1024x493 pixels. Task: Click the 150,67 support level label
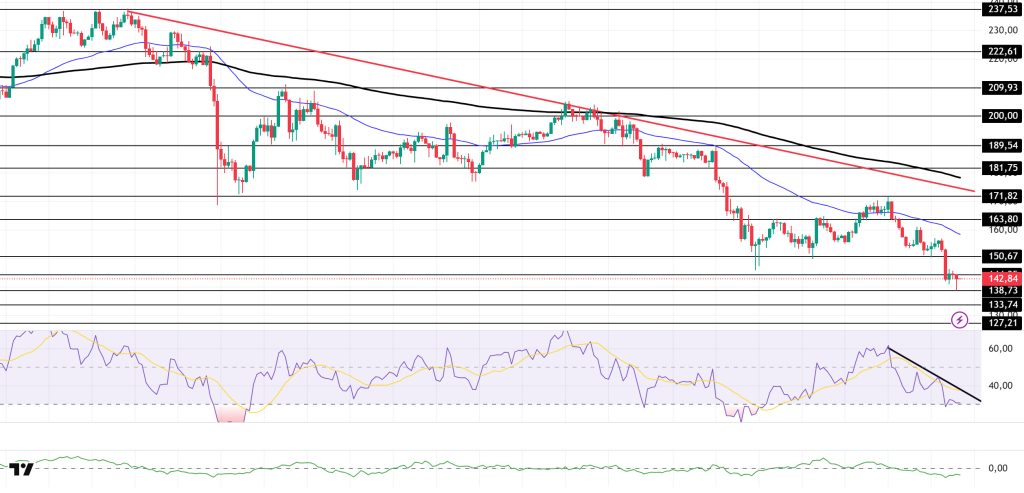1000,257
